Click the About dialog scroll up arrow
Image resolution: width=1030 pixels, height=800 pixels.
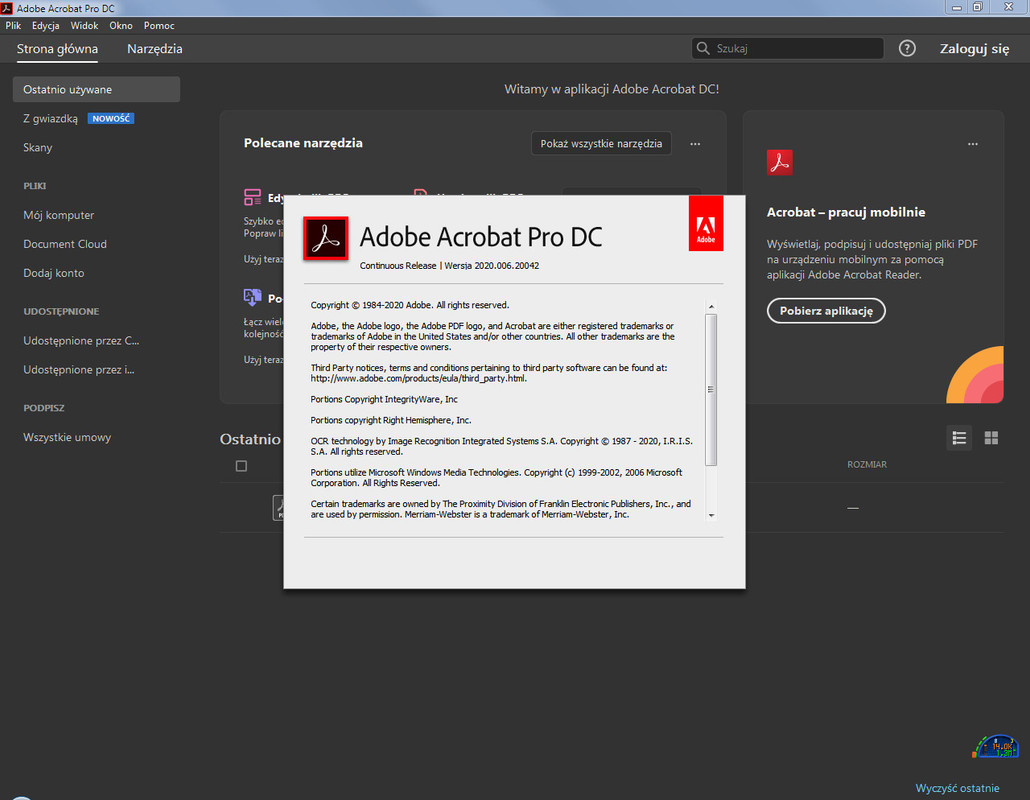(711, 307)
